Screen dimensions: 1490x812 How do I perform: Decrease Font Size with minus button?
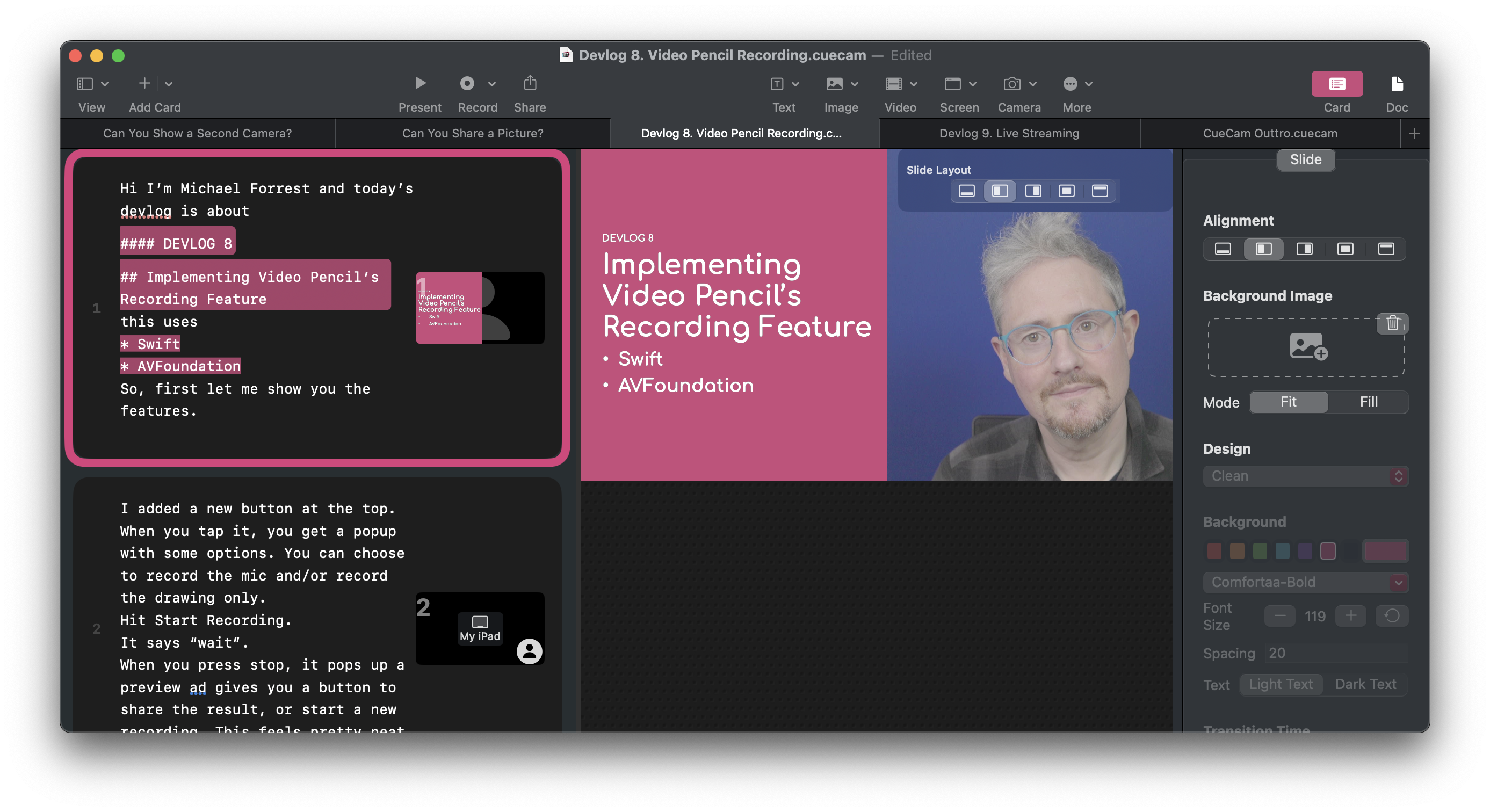(x=1279, y=616)
